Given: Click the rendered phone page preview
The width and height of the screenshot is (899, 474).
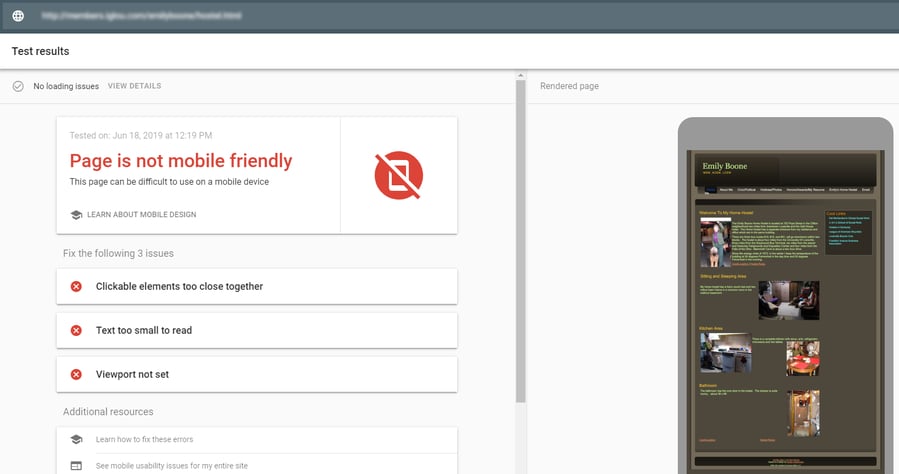Looking at the screenshot, I should pos(785,310).
